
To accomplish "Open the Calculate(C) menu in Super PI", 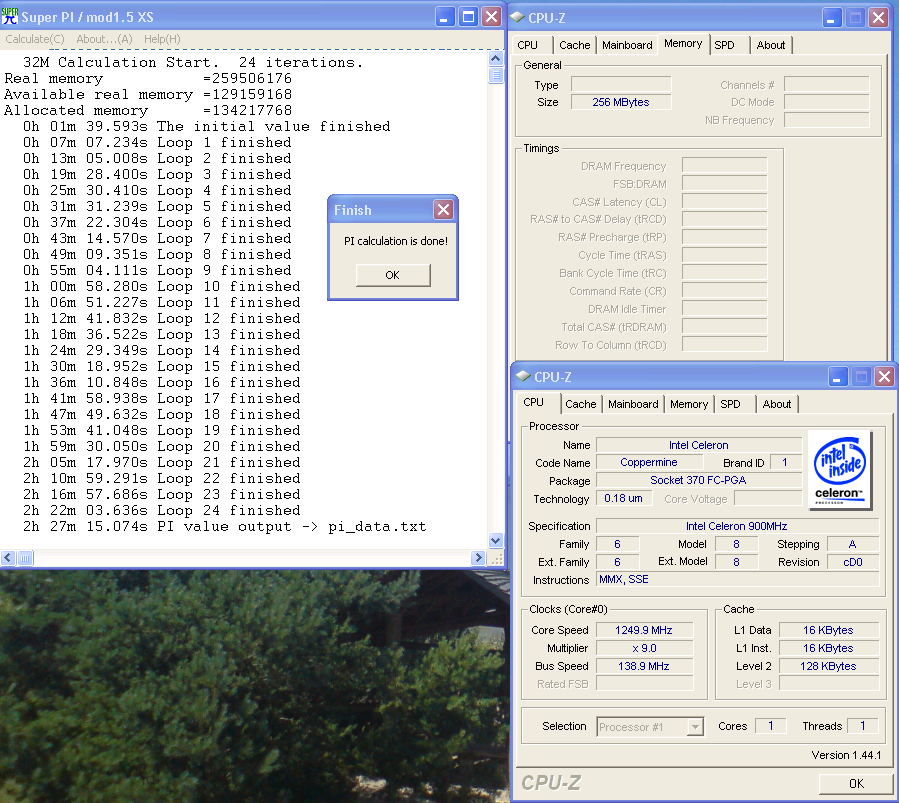I will click(x=35, y=39).
